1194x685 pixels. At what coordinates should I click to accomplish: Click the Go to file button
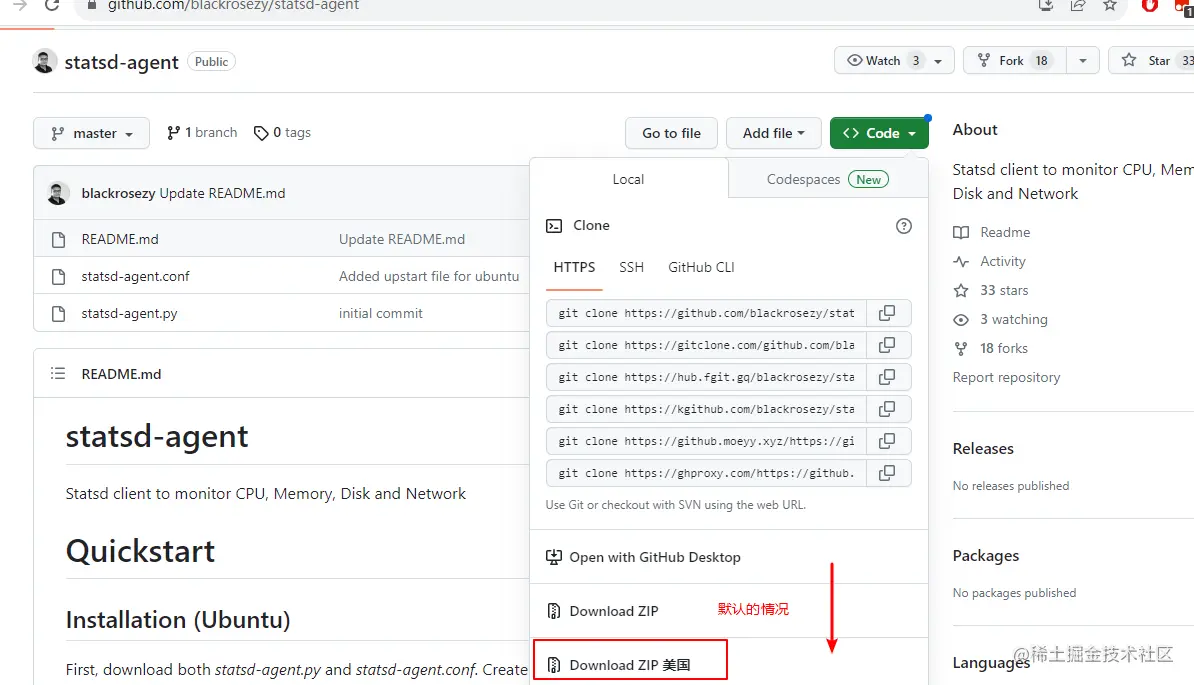click(671, 133)
